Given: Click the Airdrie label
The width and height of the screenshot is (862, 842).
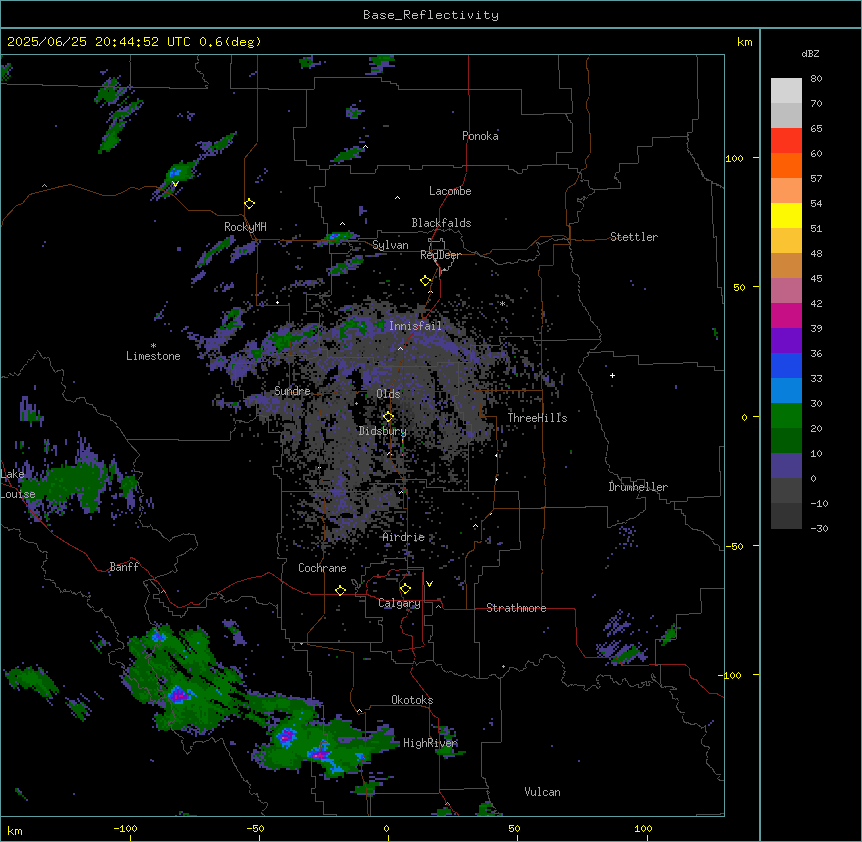Looking at the screenshot, I should (x=404, y=537).
